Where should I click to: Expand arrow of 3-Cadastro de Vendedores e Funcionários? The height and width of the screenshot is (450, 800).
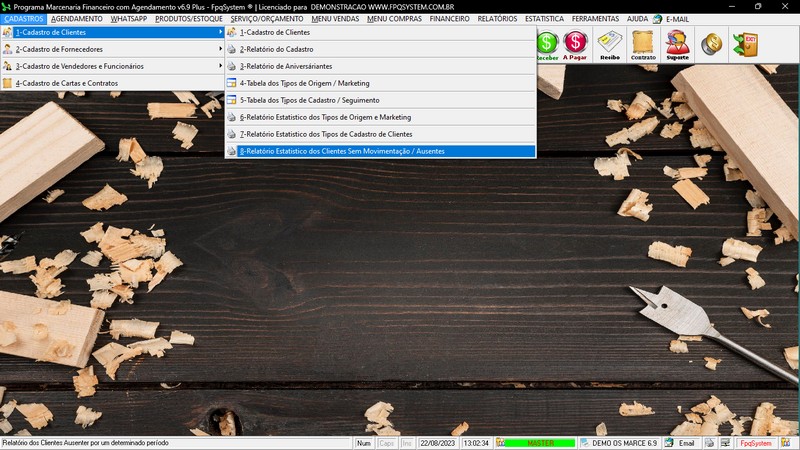click(220, 66)
